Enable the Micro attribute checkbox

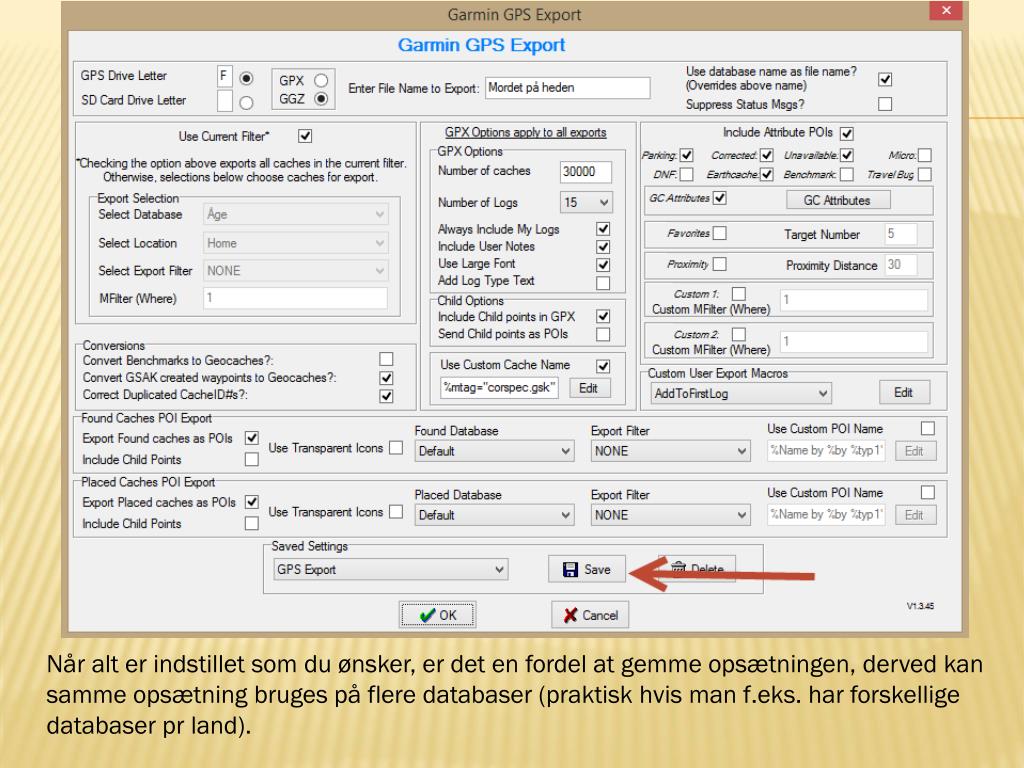pyautogui.click(x=925, y=155)
